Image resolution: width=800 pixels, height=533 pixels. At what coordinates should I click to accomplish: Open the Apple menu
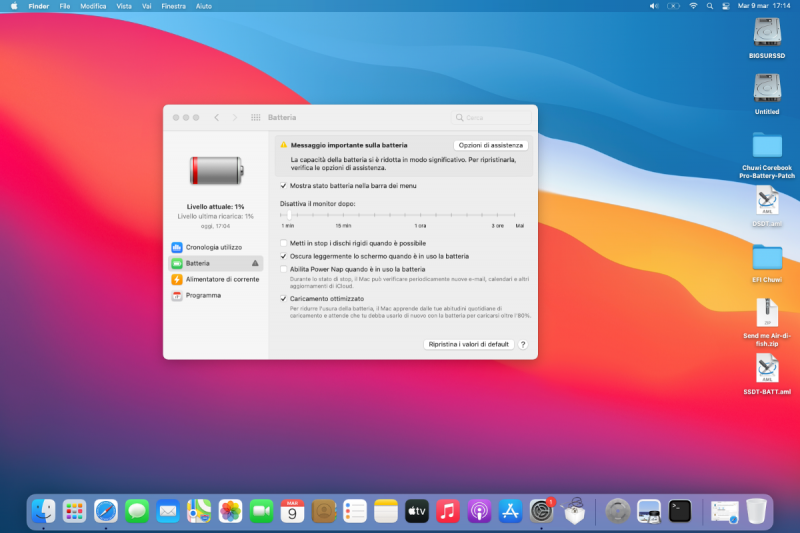pyautogui.click(x=12, y=6)
